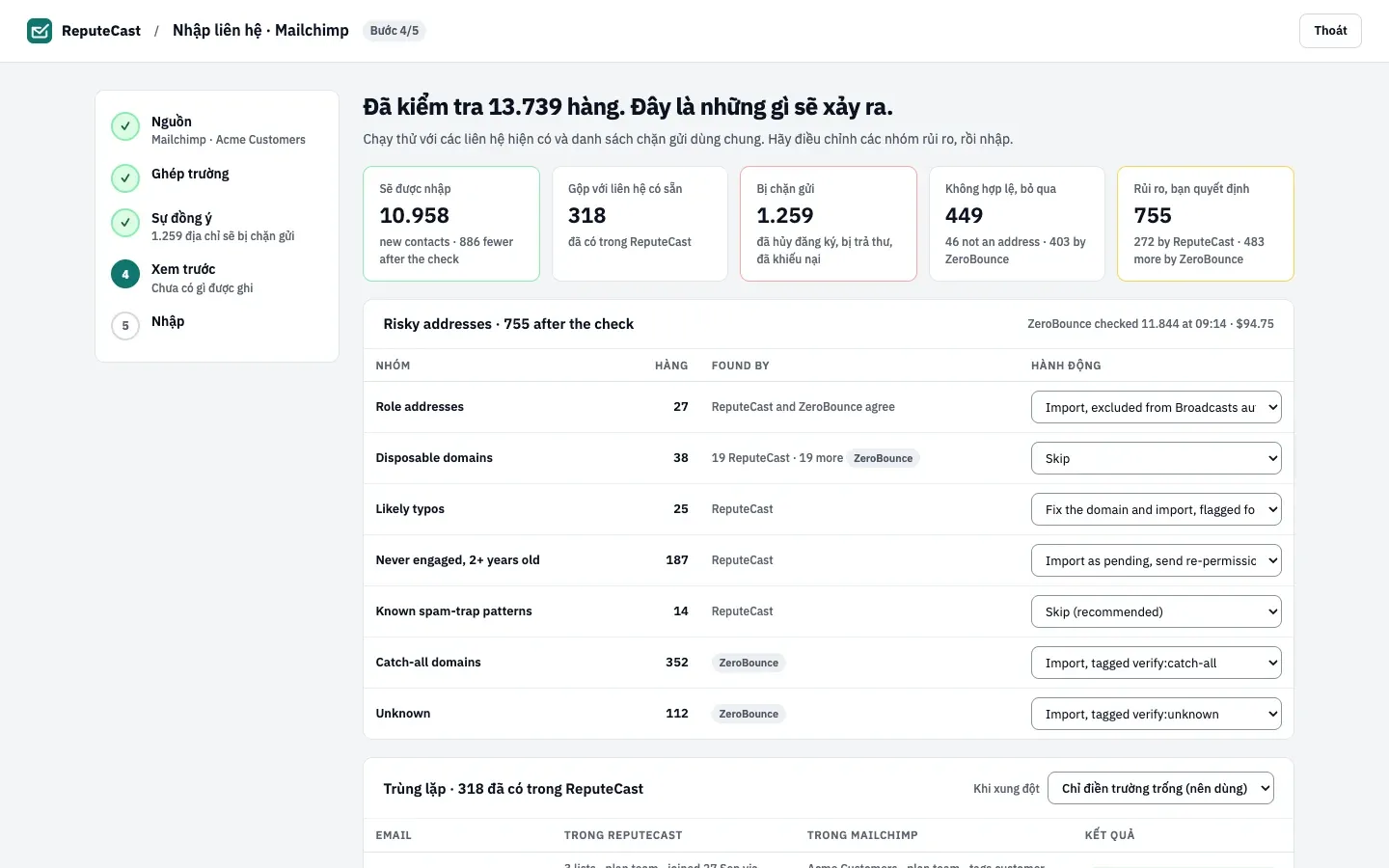Click the Ghép trường step checkmark icon
Viewport: 1389px width, 868px height.
click(x=125, y=178)
